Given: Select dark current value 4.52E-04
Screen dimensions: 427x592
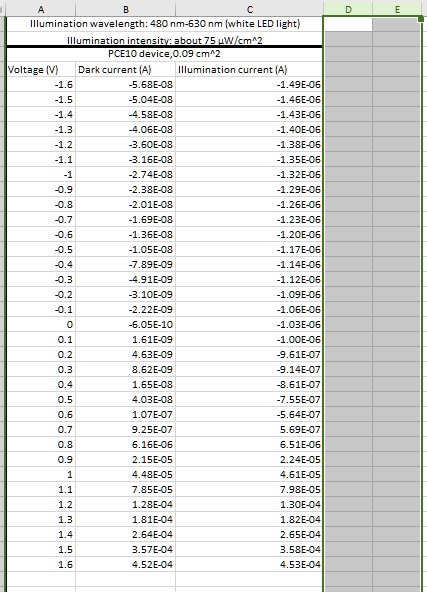Looking at the screenshot, I should [x=126, y=564].
